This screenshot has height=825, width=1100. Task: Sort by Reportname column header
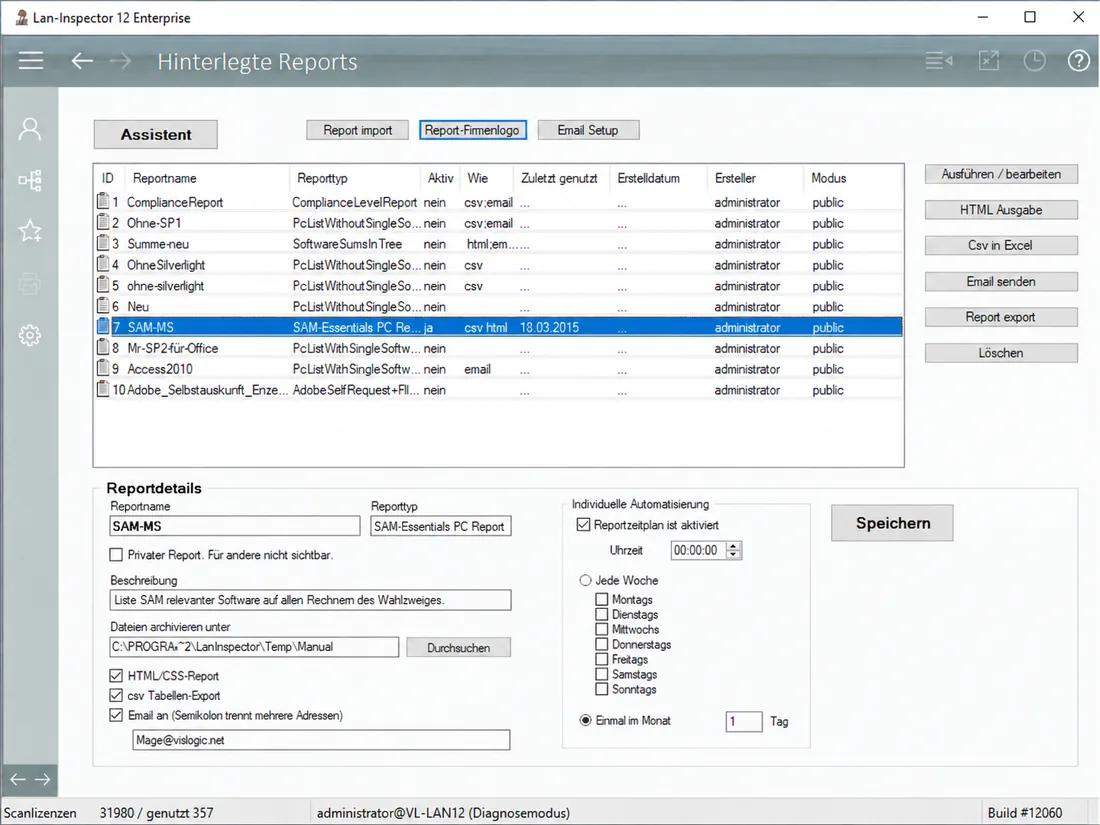pos(207,178)
